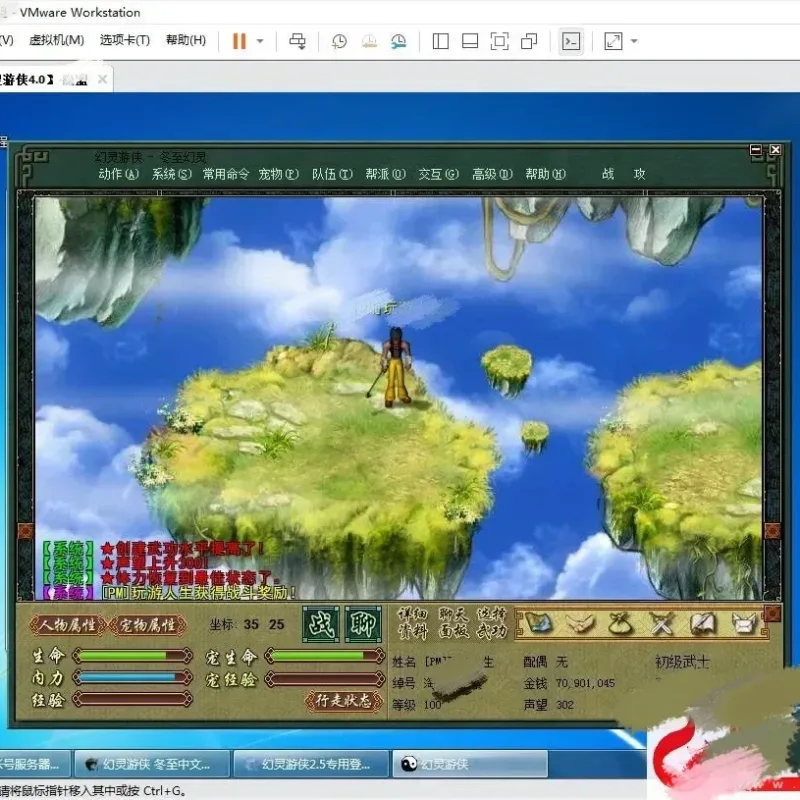Click the 生命 health bar
This screenshot has height=800, width=800.
coord(133,656)
